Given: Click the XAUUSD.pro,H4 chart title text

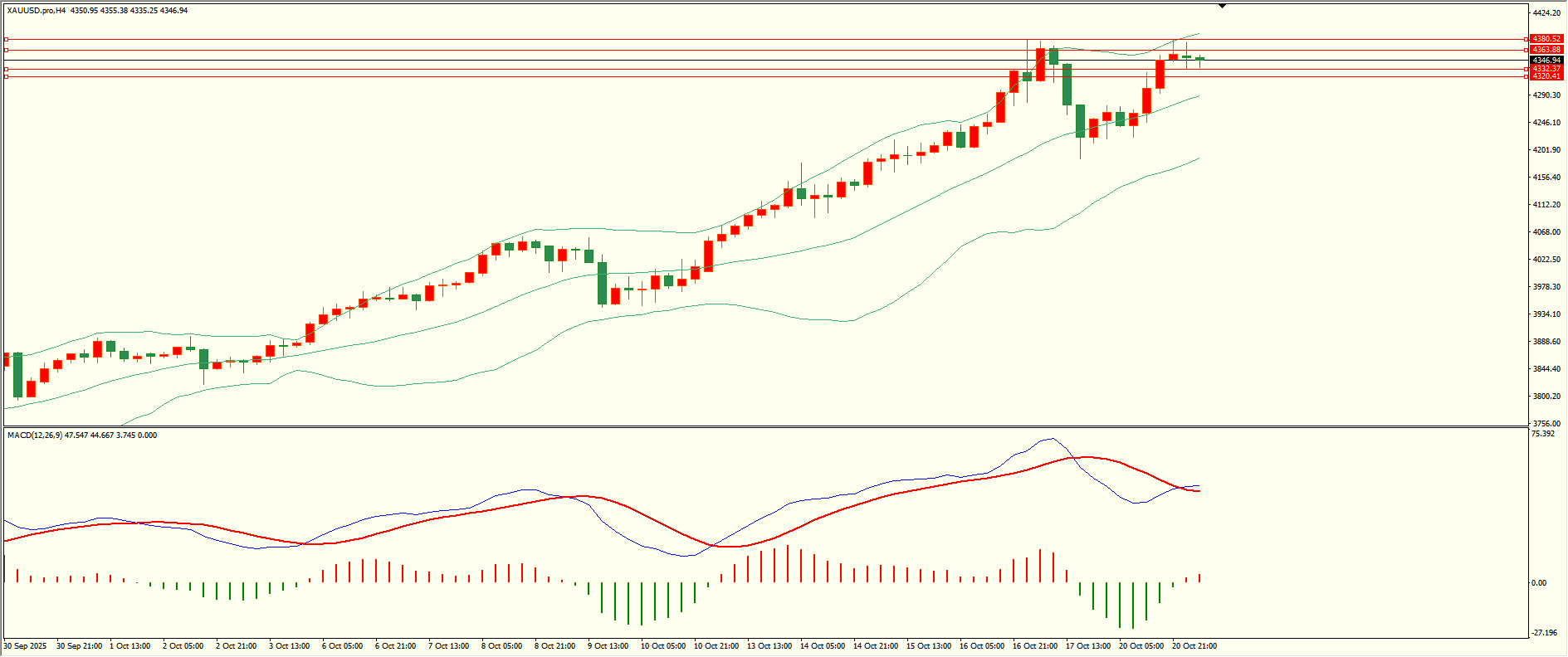Looking at the screenshot, I should click(37, 11).
